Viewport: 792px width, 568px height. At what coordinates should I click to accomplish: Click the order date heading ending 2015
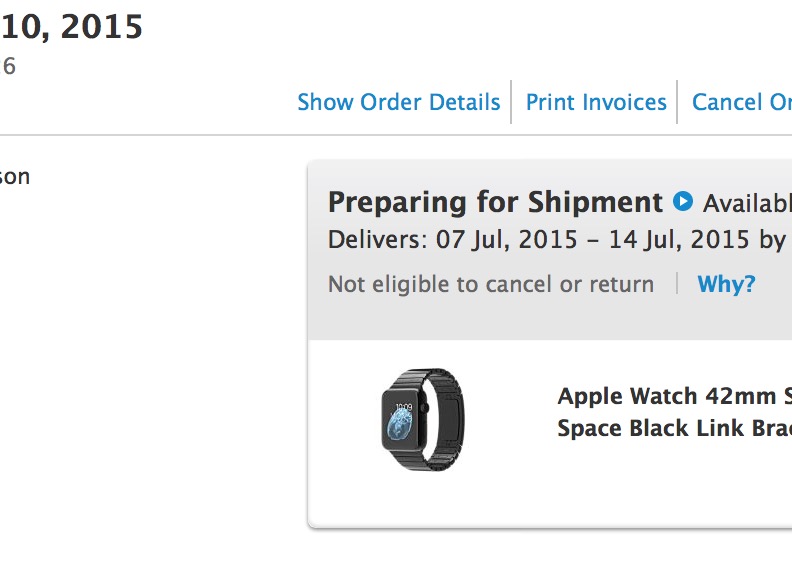tap(72, 27)
